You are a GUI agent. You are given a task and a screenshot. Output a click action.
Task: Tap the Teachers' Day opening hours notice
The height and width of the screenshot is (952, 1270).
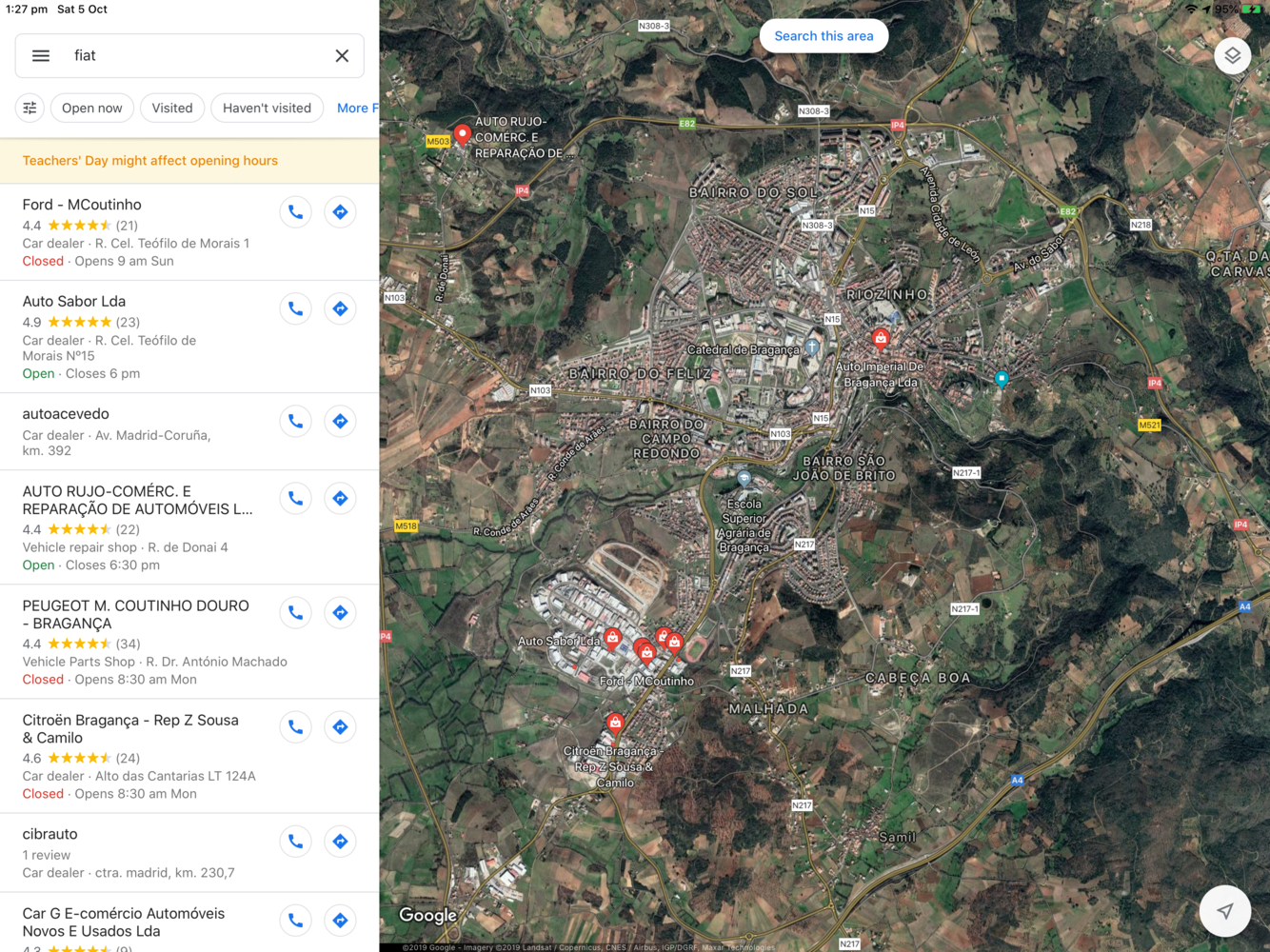coord(189,161)
